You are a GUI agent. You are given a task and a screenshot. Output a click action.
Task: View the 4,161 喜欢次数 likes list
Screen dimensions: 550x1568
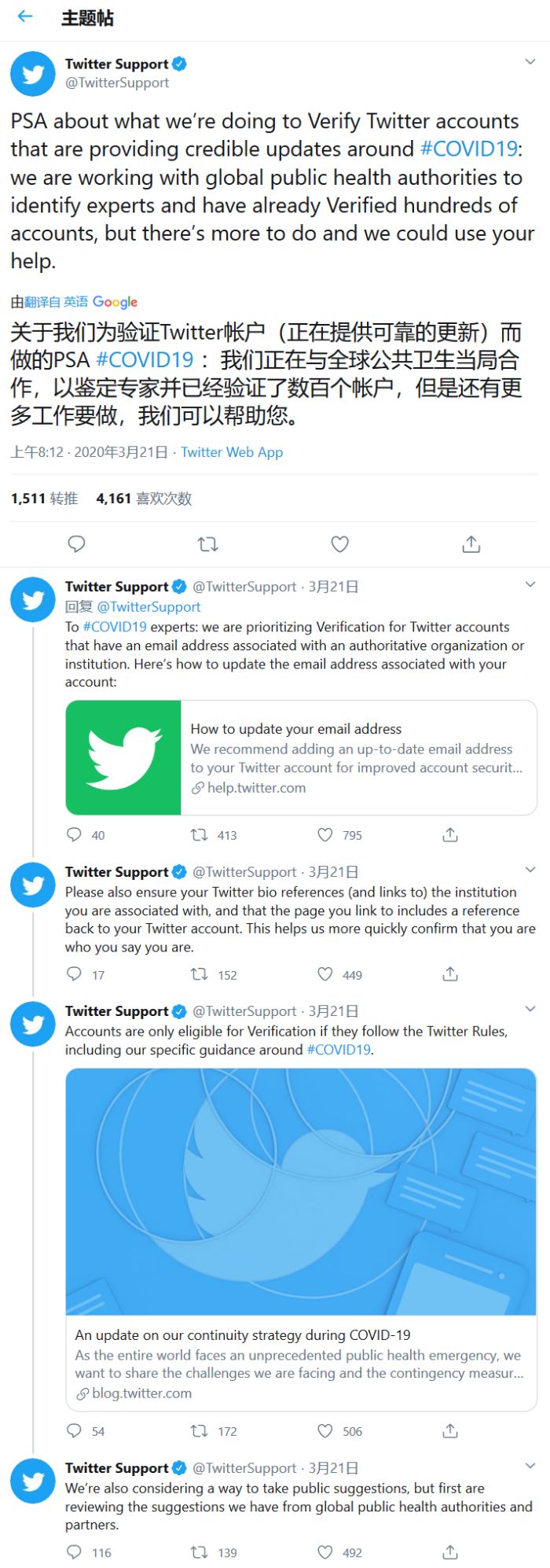point(144,499)
